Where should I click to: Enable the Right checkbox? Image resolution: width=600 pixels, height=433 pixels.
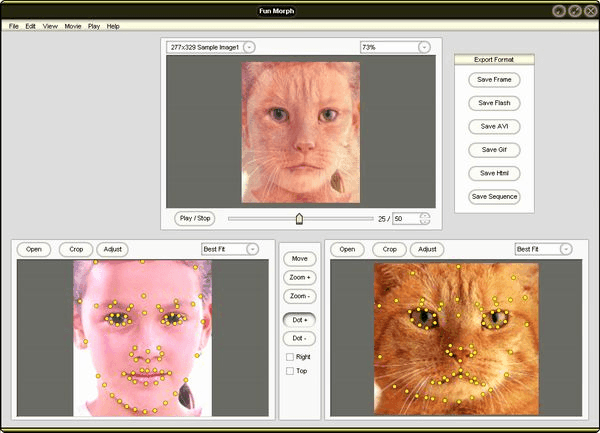click(290, 356)
